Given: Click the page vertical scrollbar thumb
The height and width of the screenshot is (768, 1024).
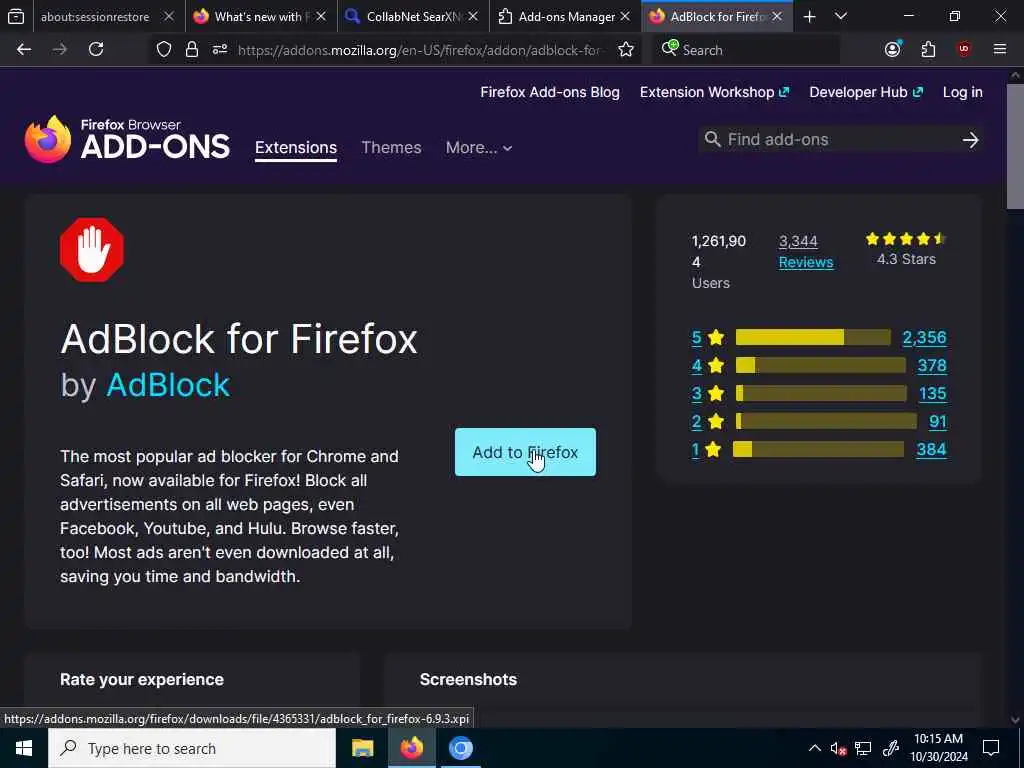Looking at the screenshot, I should point(1015,147).
